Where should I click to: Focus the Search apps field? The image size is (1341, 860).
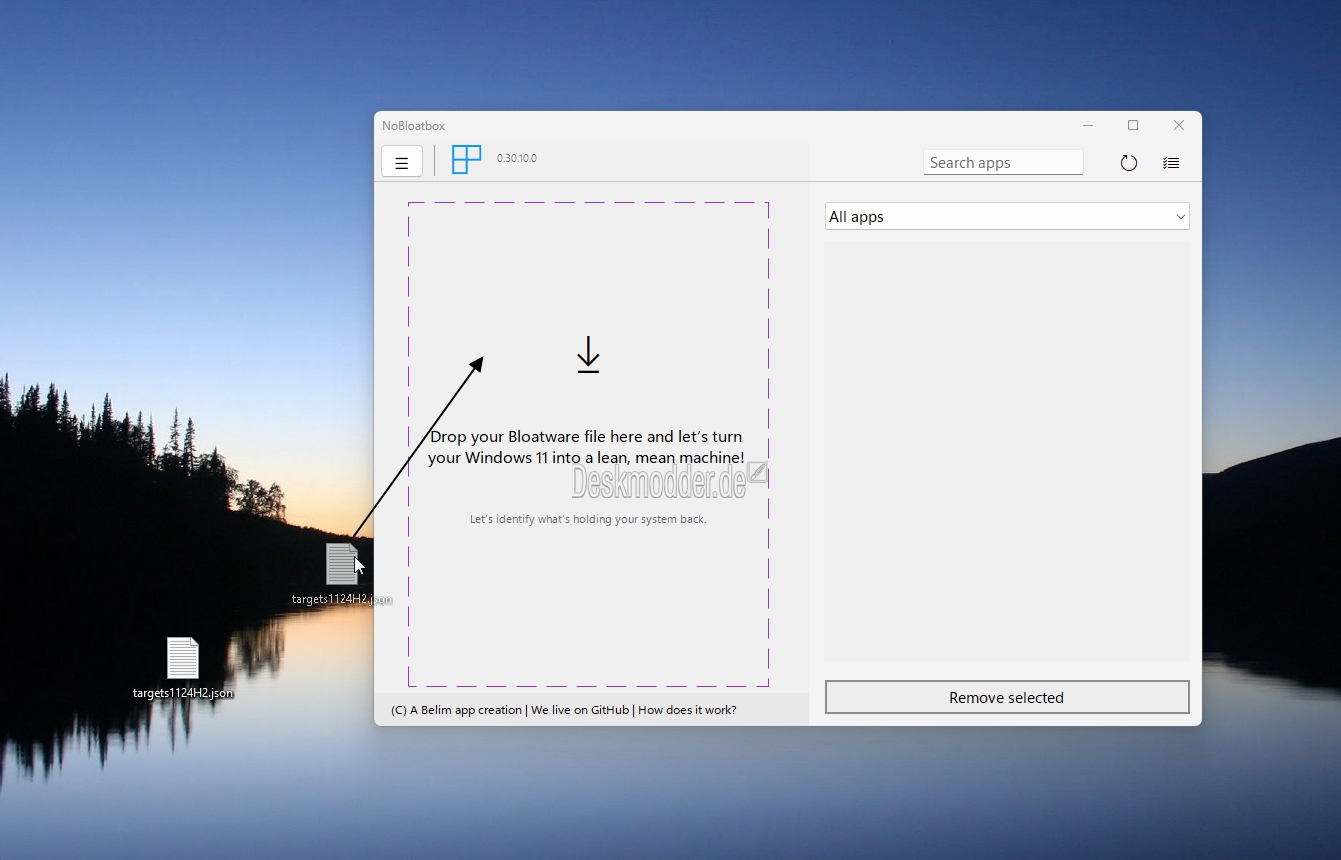pos(1003,162)
